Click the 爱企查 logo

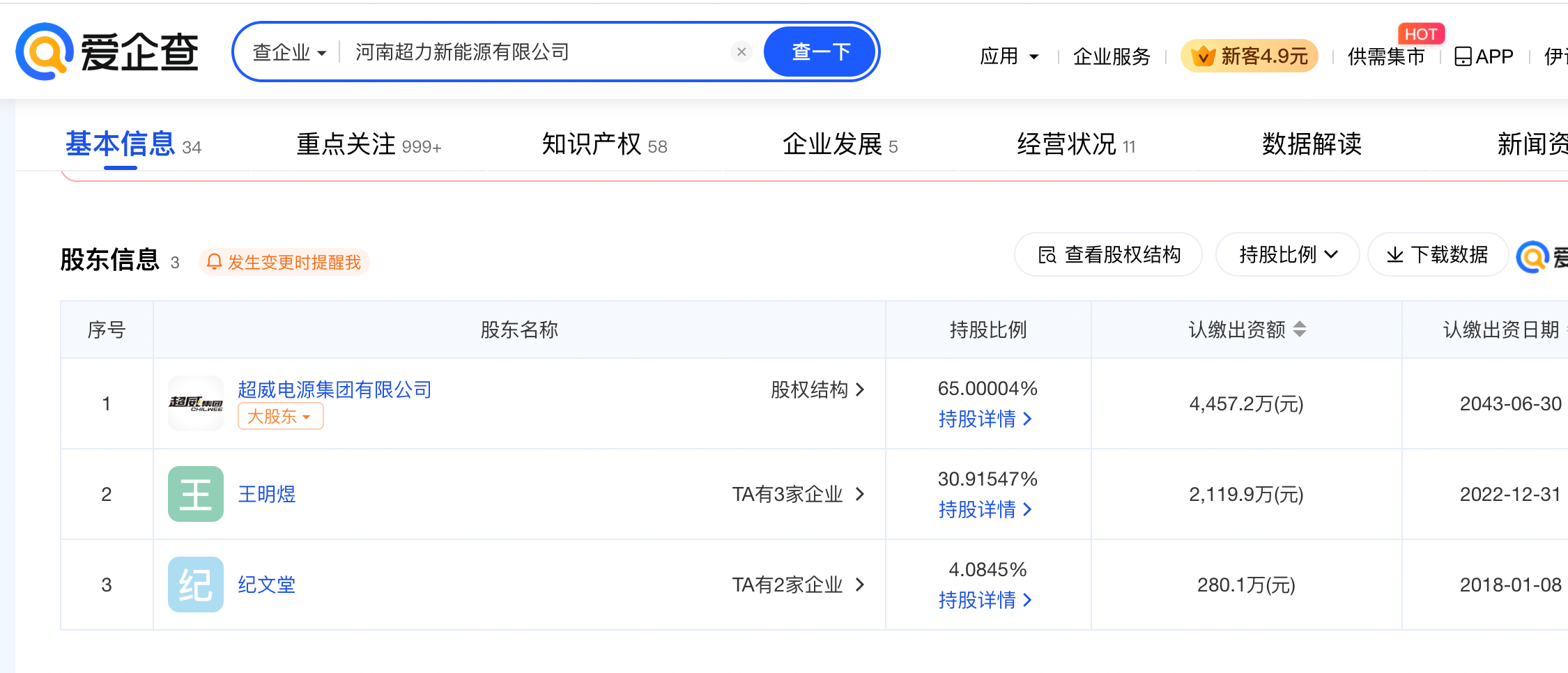tap(107, 52)
